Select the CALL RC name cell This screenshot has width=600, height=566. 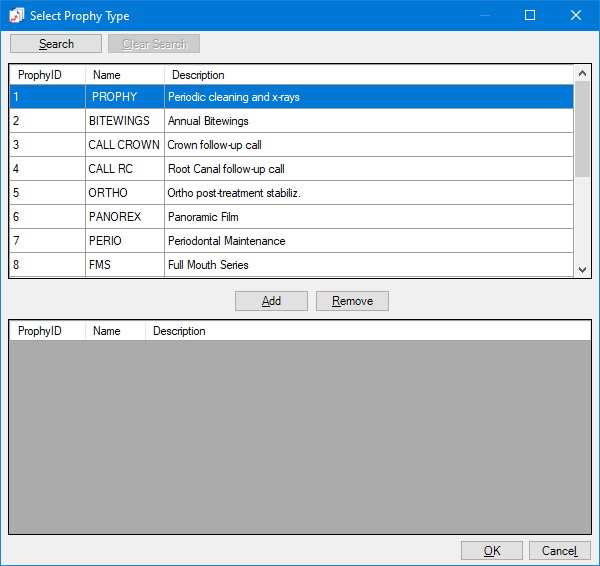[125, 169]
